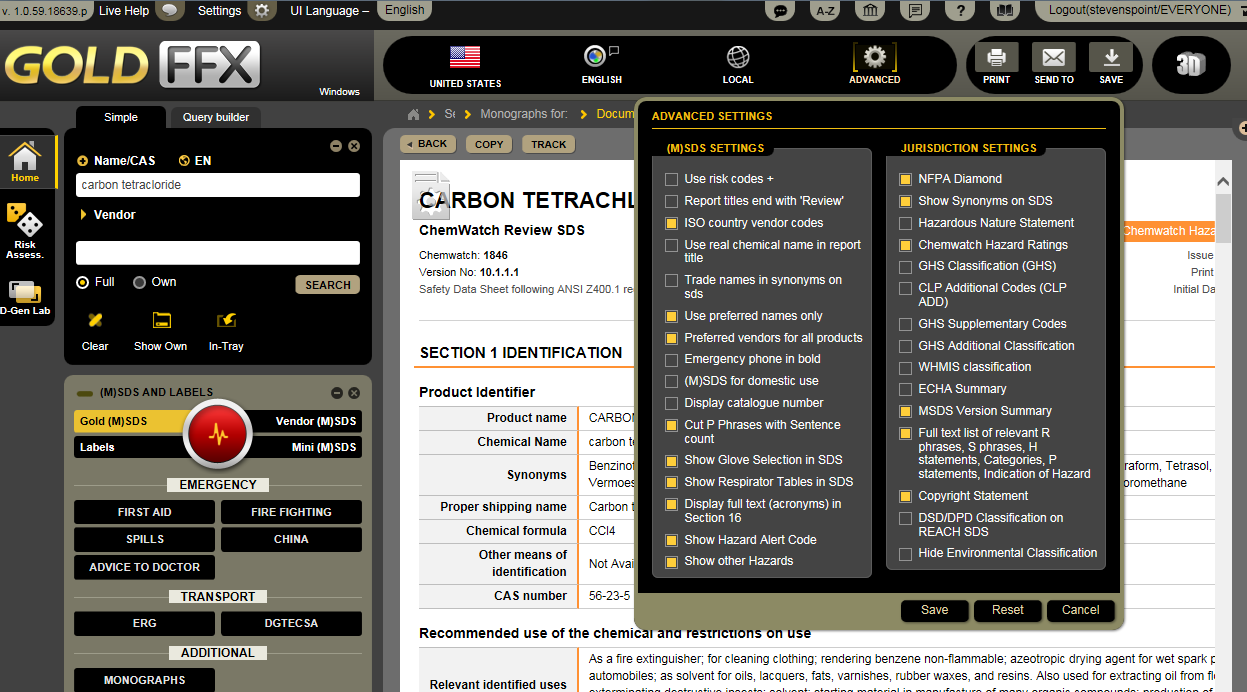Open the Vendor (M)SDS tab

tap(315, 421)
